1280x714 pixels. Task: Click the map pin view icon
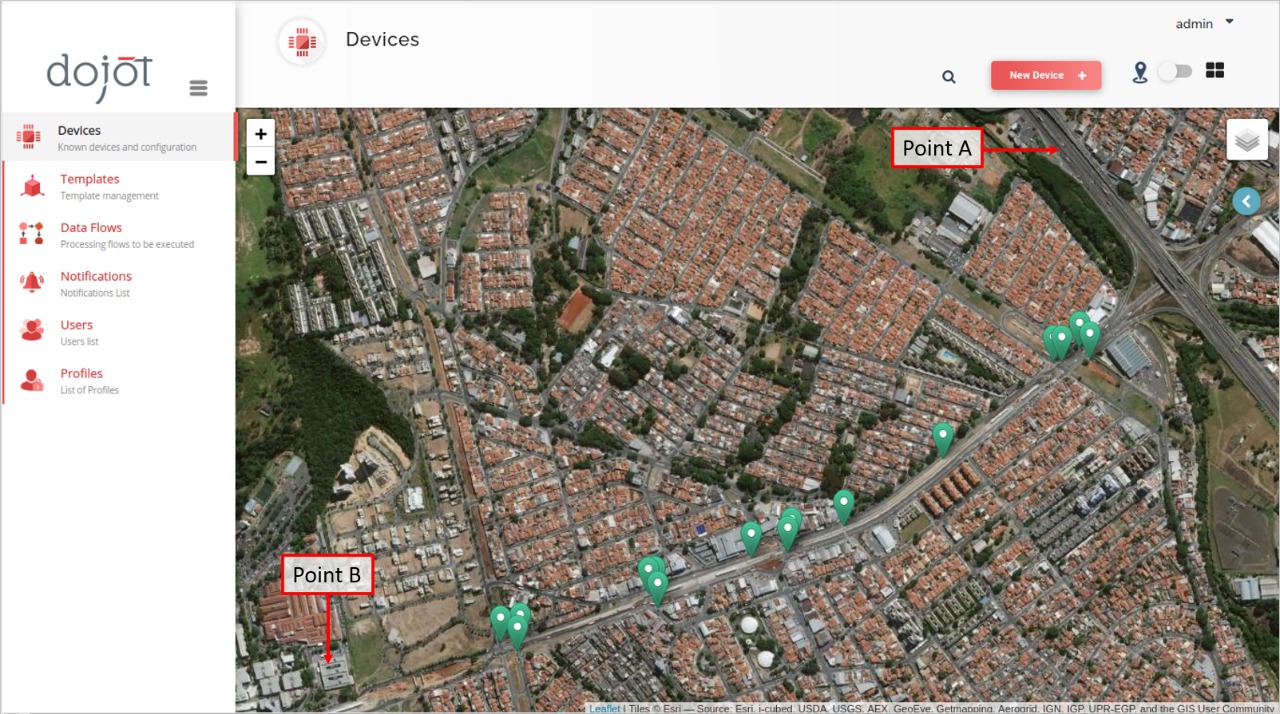[1140, 72]
